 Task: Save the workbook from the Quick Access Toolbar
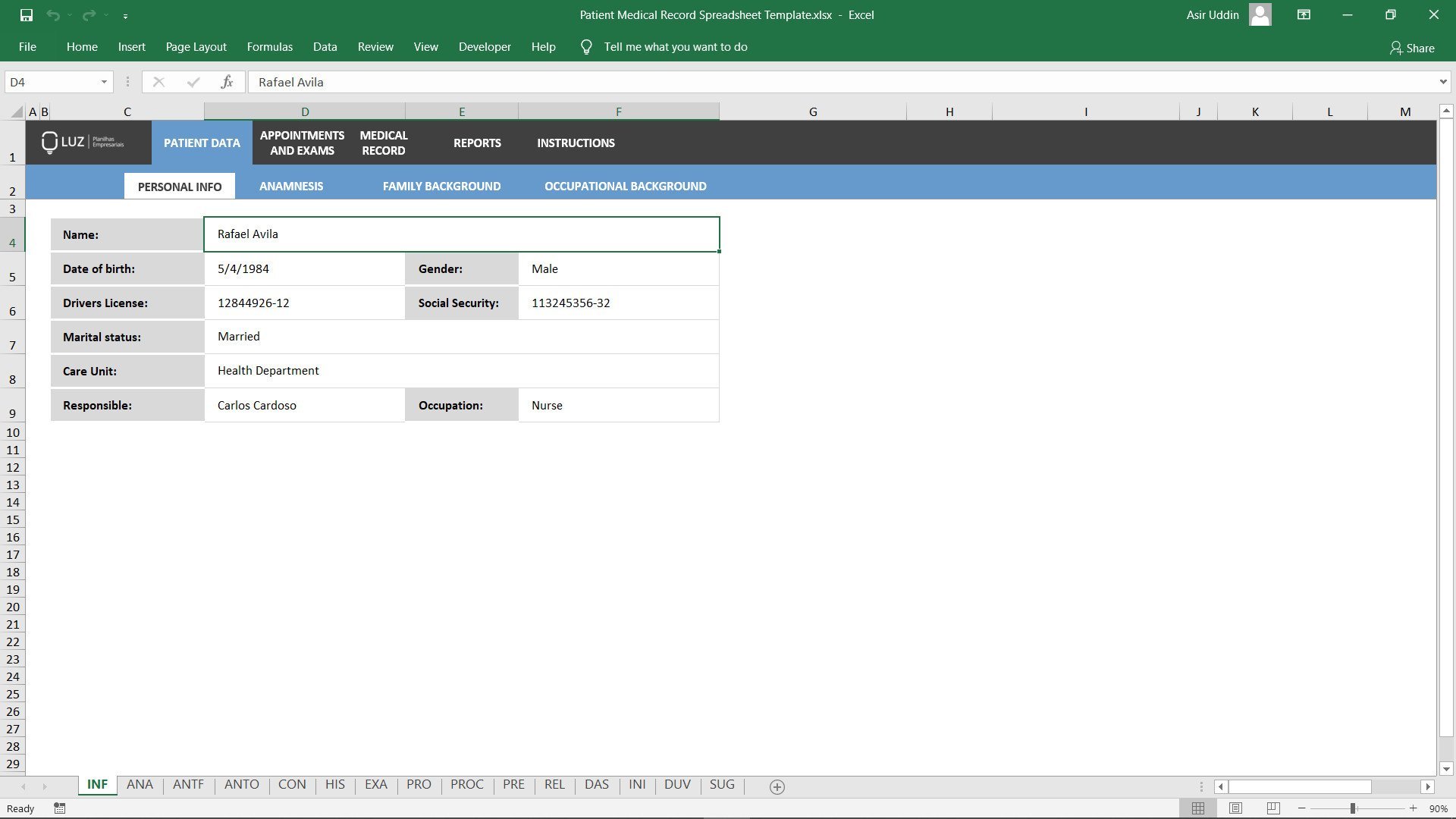click(28, 14)
